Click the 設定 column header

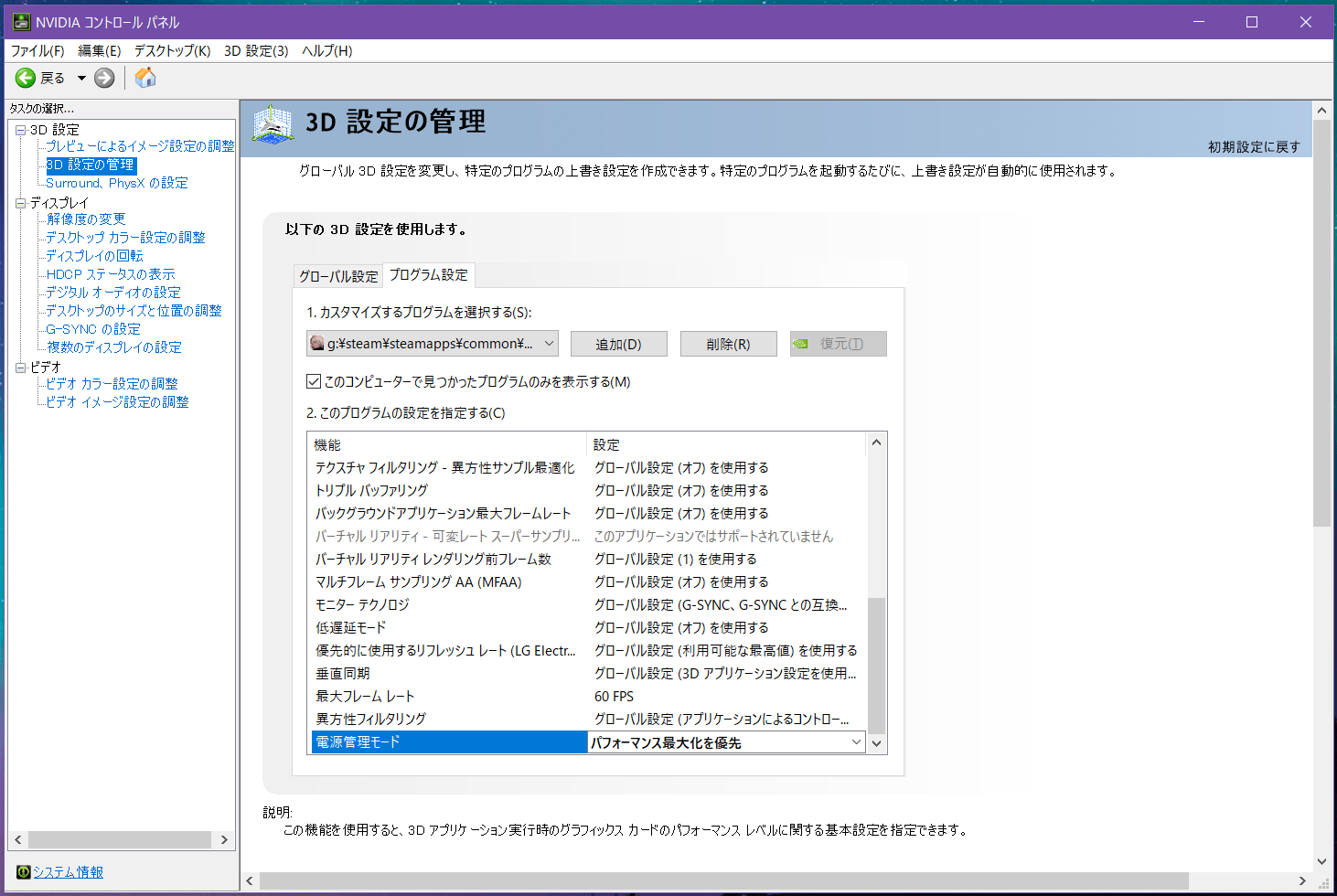pos(728,445)
